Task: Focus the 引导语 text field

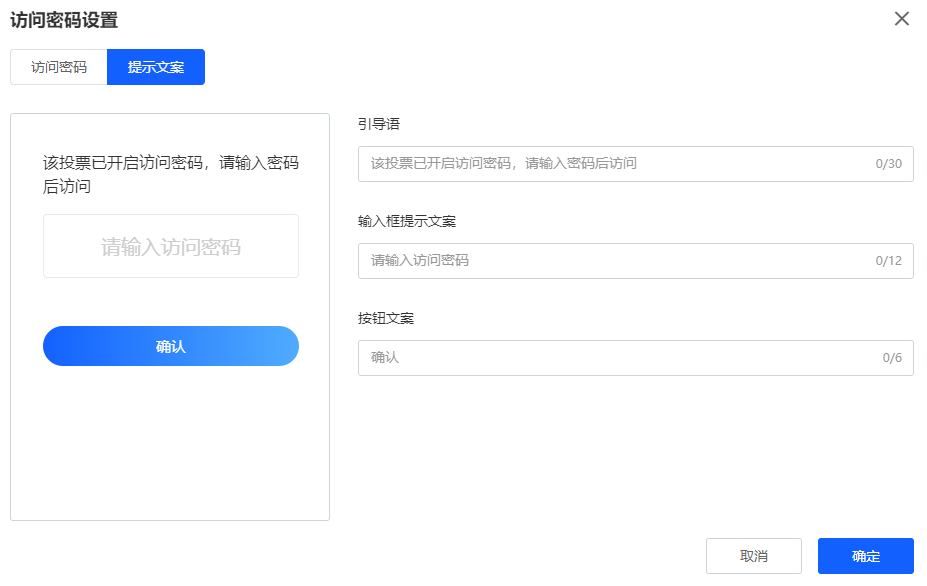Action: (610, 164)
